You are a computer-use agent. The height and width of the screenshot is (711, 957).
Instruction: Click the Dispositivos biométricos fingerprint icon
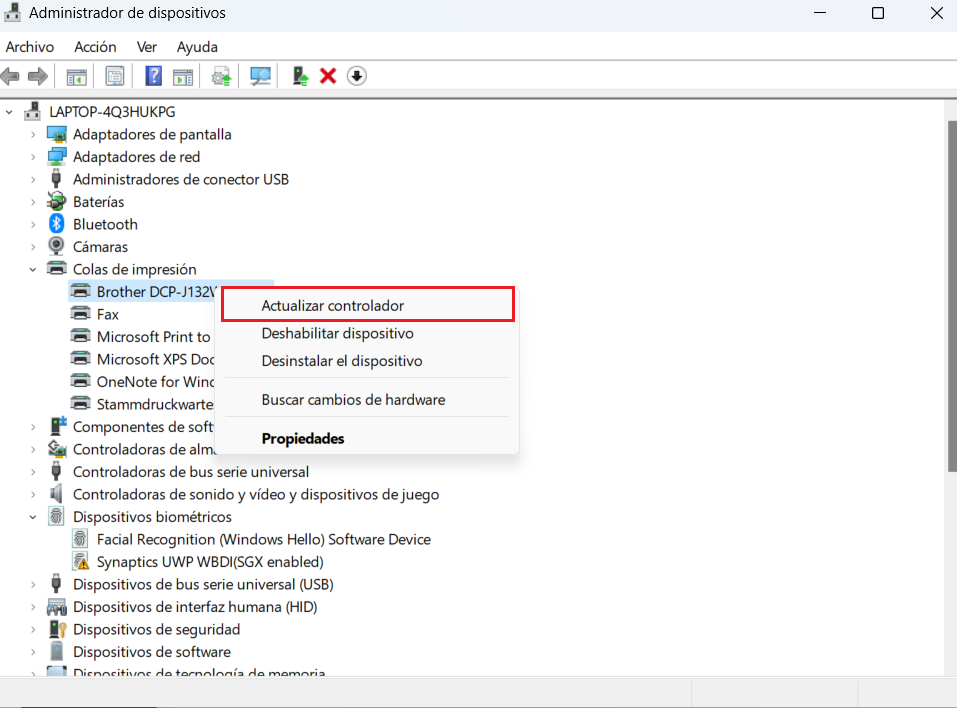[x=56, y=516]
